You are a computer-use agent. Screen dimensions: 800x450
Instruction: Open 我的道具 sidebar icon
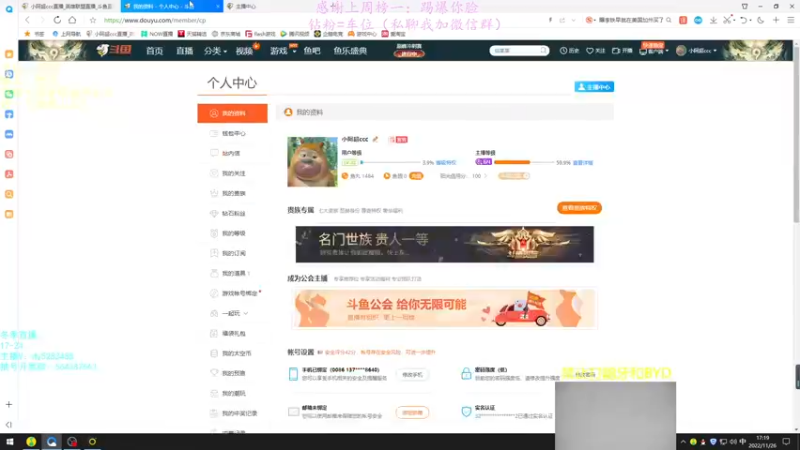click(x=214, y=273)
